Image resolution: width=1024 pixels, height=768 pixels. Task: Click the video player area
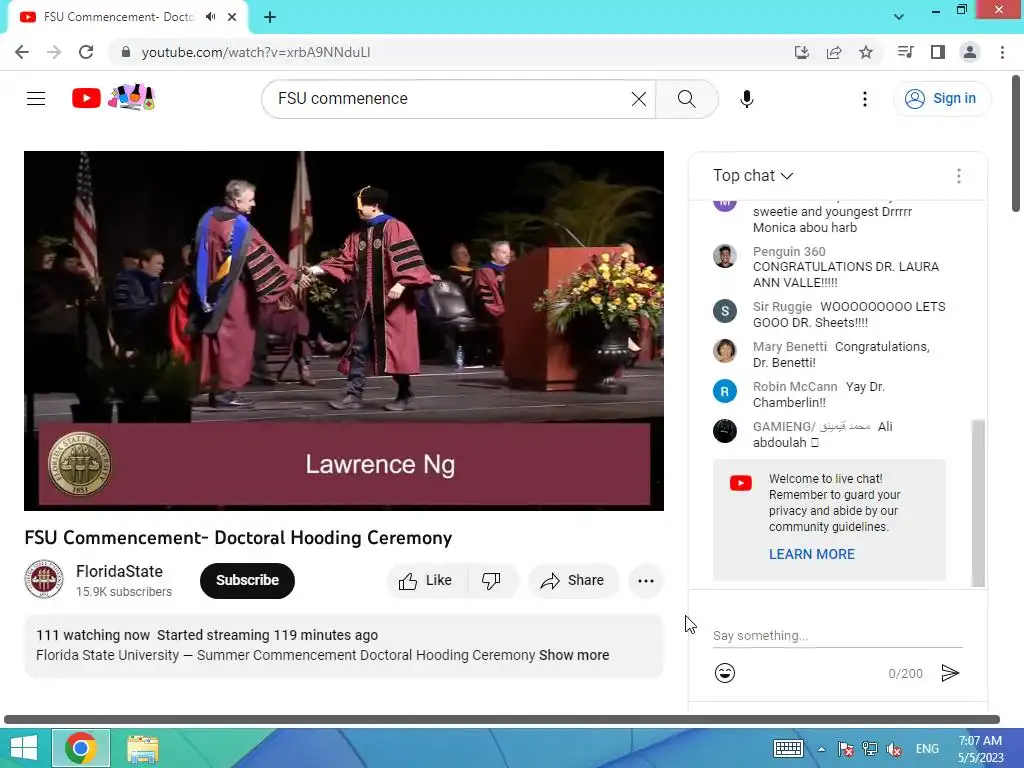pyautogui.click(x=344, y=330)
